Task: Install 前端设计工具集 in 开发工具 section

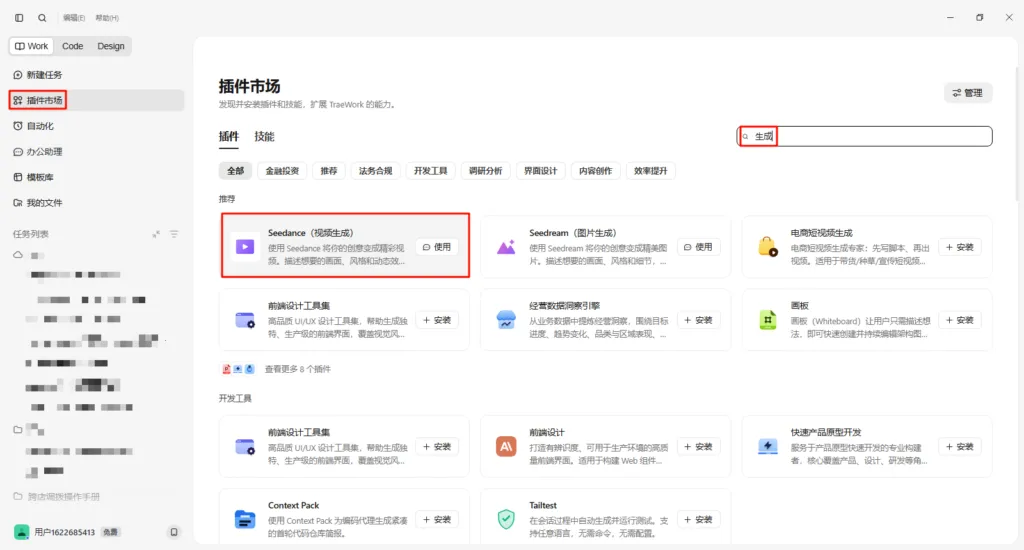Action: (x=436, y=447)
